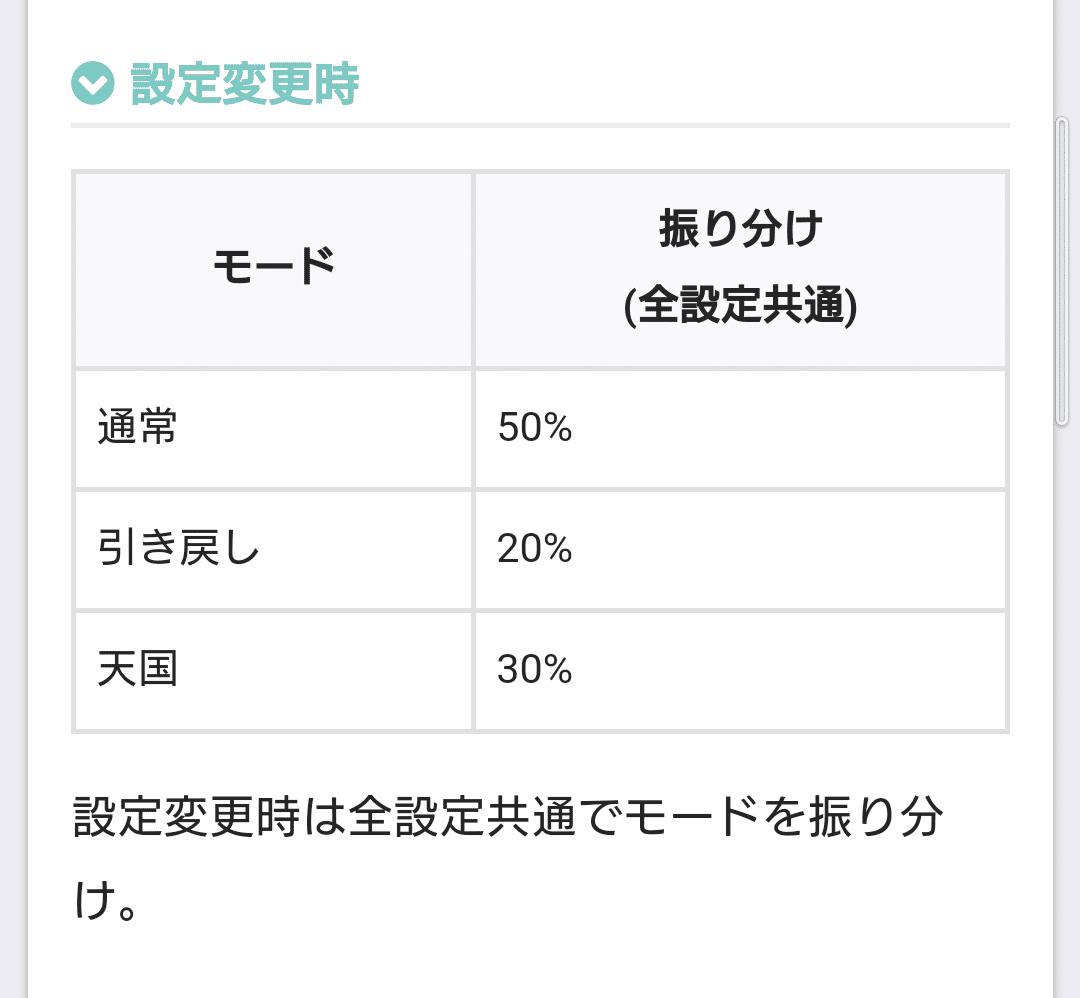This screenshot has width=1080, height=998.
Task: Click the 20% value cell
Action: [x=740, y=550]
